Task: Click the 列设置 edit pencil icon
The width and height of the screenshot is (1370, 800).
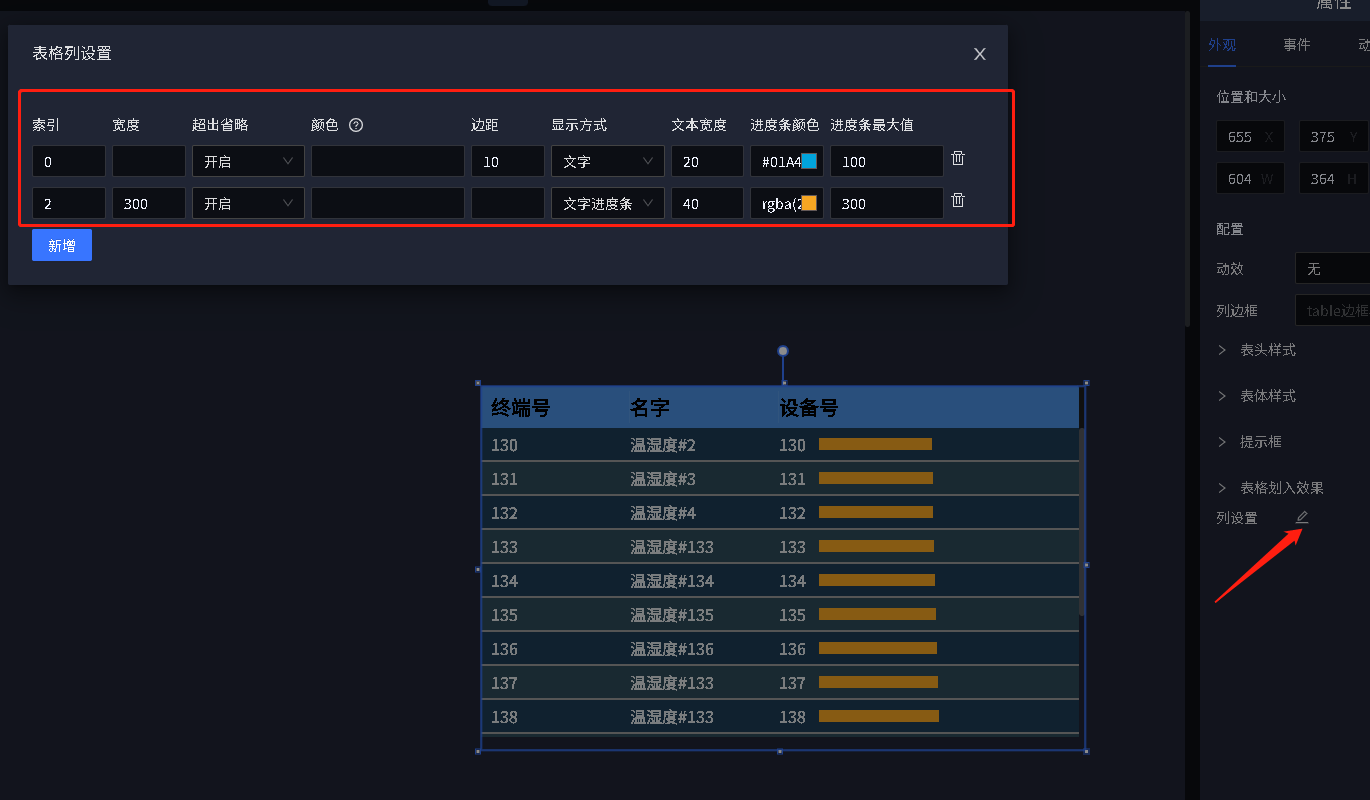Action: point(1302,517)
